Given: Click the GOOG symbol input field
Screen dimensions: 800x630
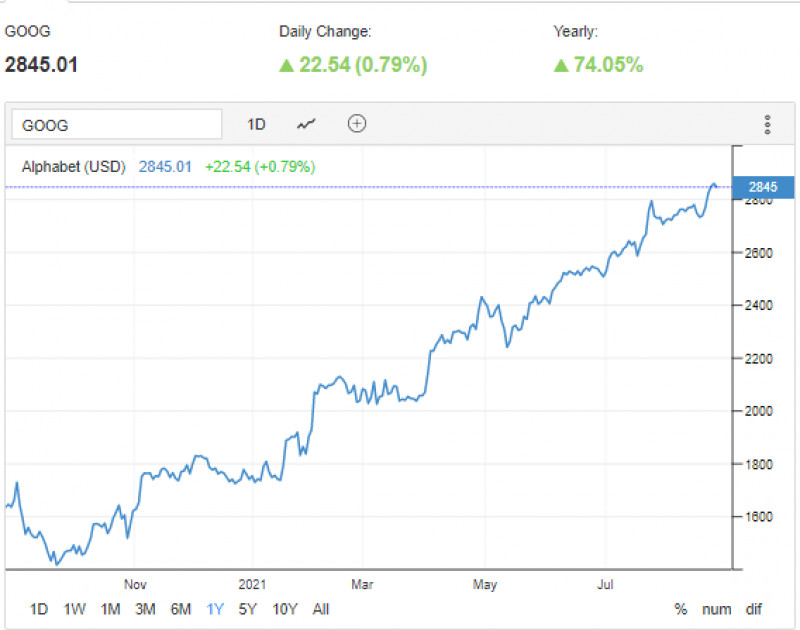Looking at the screenshot, I should tap(116, 124).
